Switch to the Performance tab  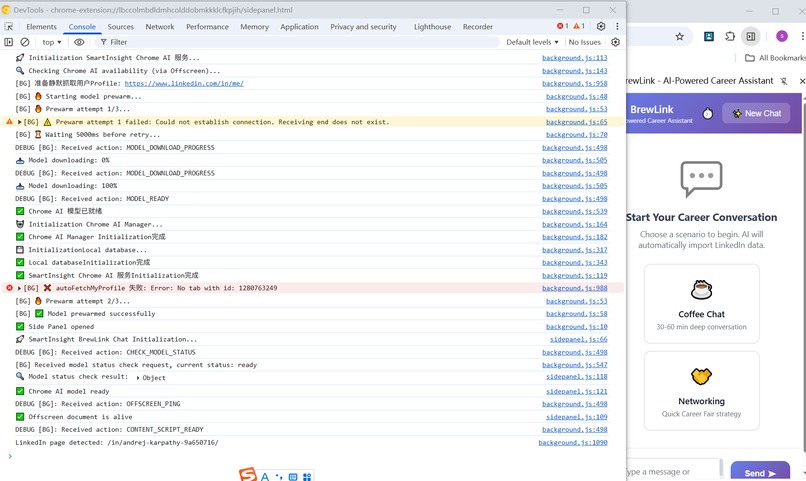tap(207, 27)
